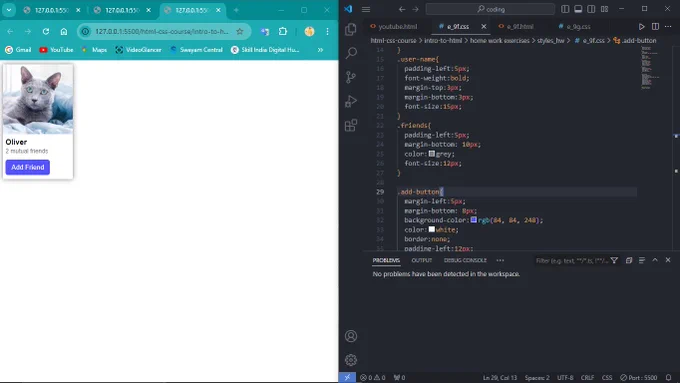
Task: Switch to the youtube.html editor tab
Action: [394, 26]
